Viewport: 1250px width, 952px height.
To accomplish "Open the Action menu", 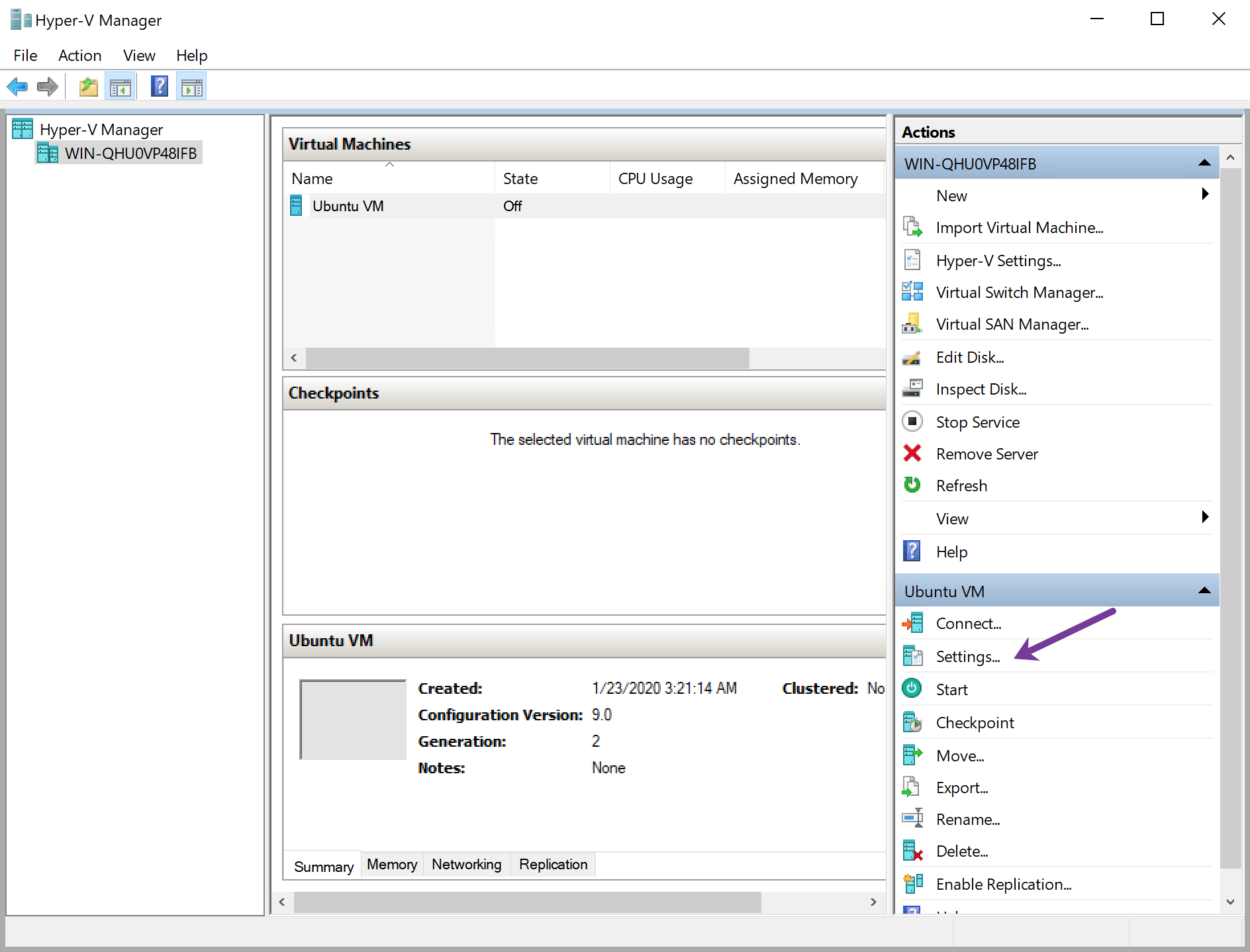I will (x=79, y=56).
